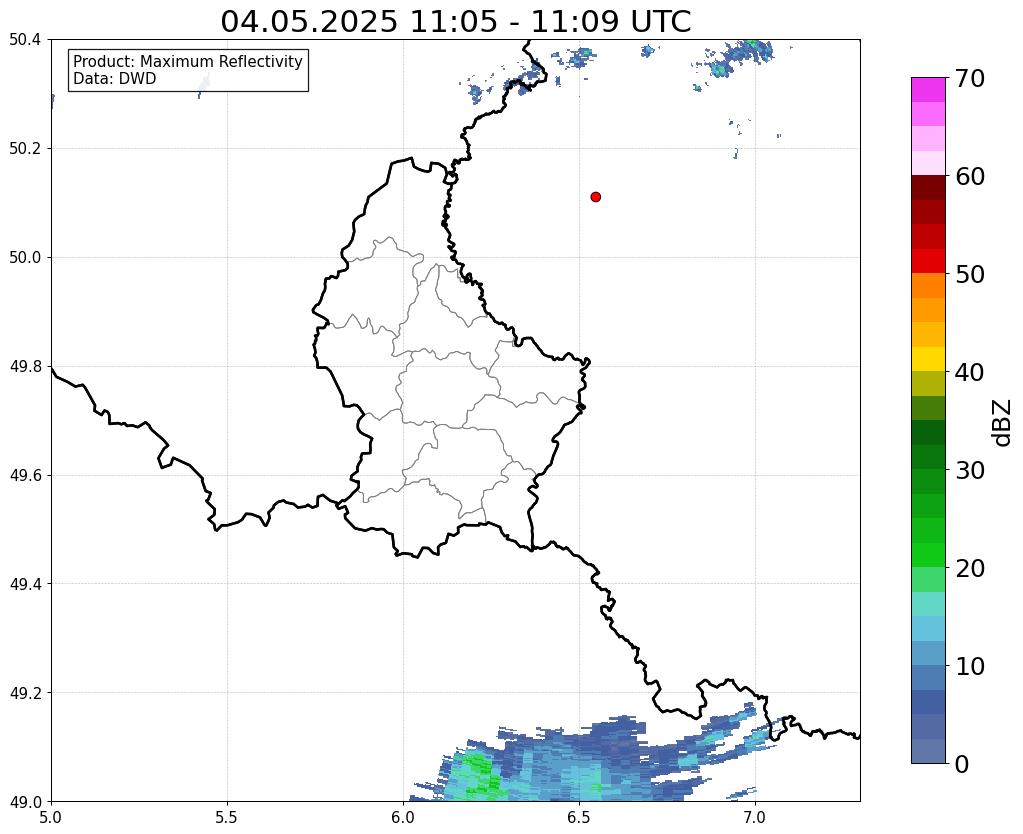
Task: Click latitude axis label 50.4
Action: pos(25,40)
